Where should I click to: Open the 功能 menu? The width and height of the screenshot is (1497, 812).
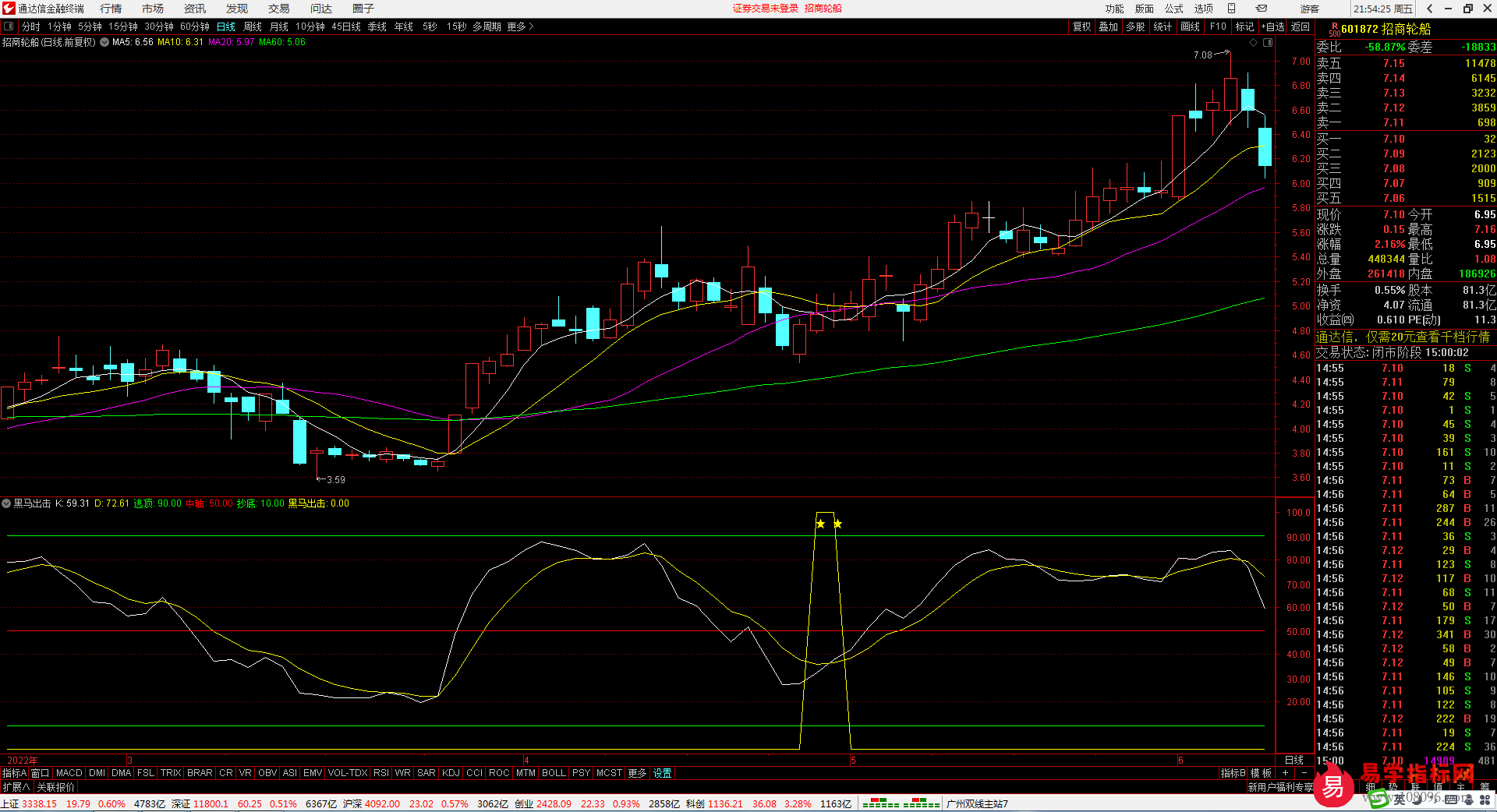click(1115, 9)
